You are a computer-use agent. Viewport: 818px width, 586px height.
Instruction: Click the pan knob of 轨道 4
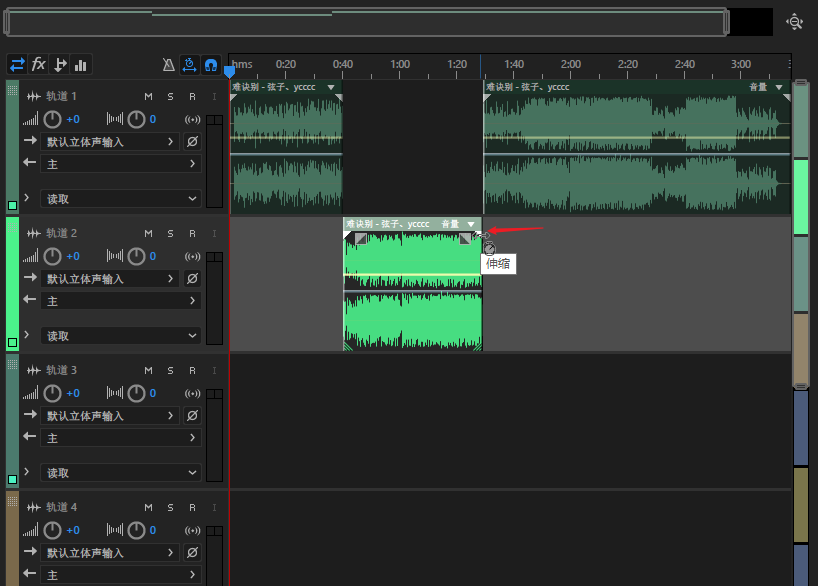coord(136,530)
